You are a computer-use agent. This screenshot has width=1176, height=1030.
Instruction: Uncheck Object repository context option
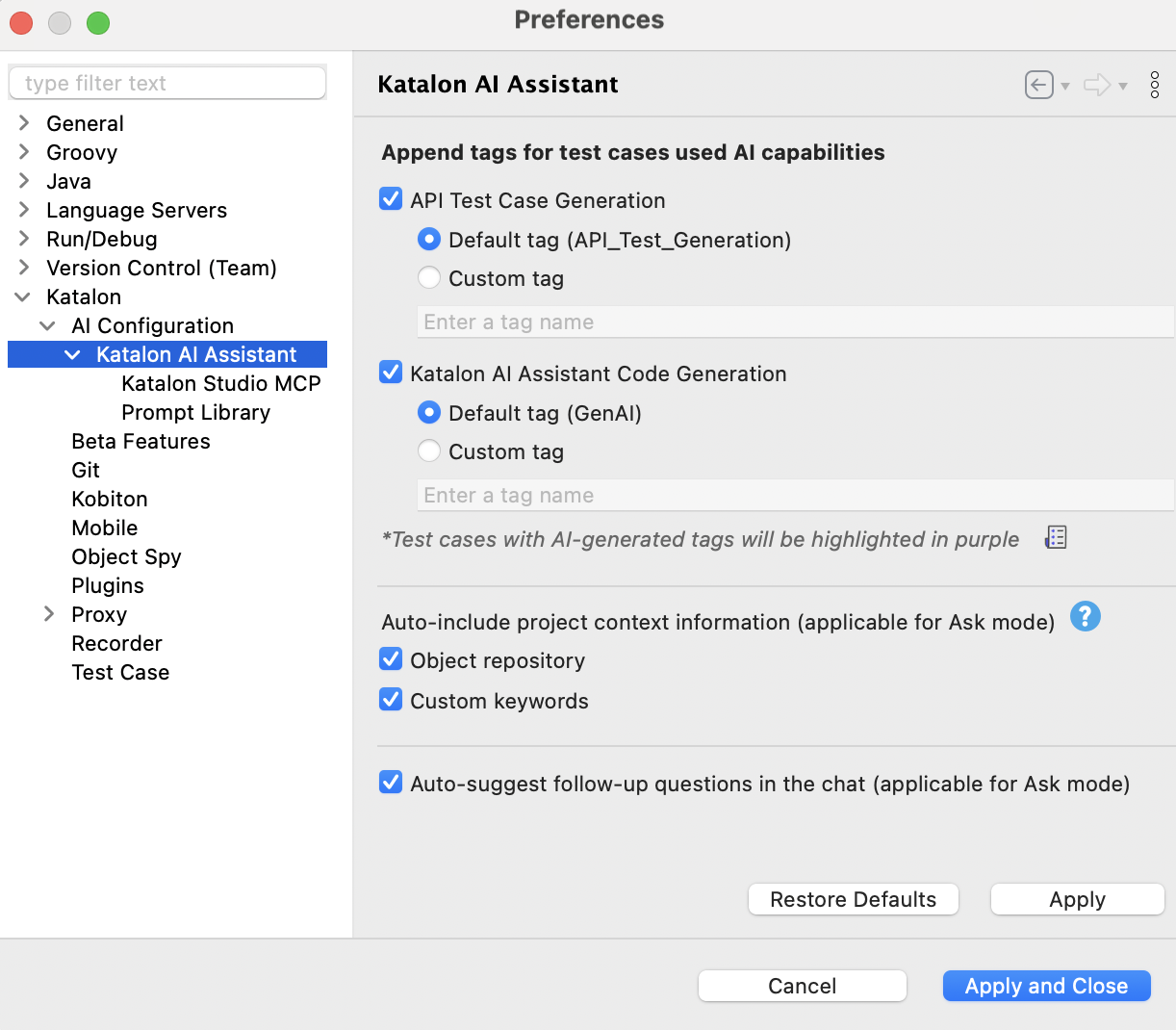(390, 658)
